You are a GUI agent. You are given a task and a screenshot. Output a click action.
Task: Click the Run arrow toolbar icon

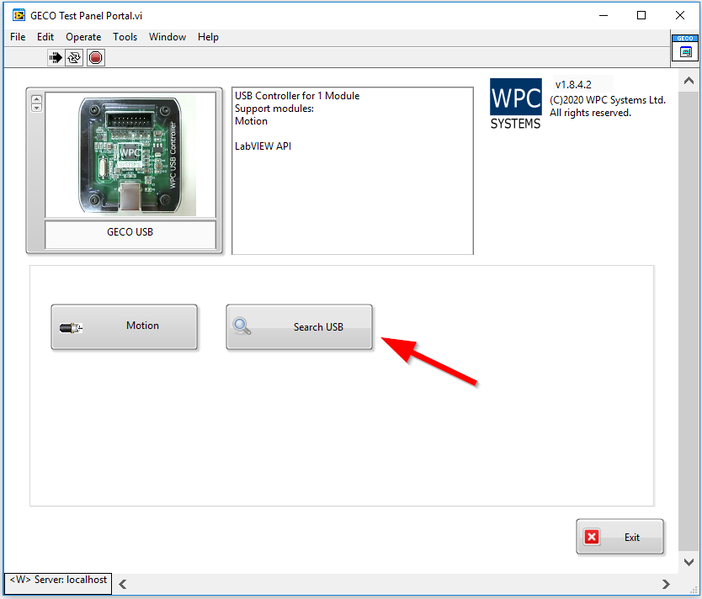pos(56,58)
